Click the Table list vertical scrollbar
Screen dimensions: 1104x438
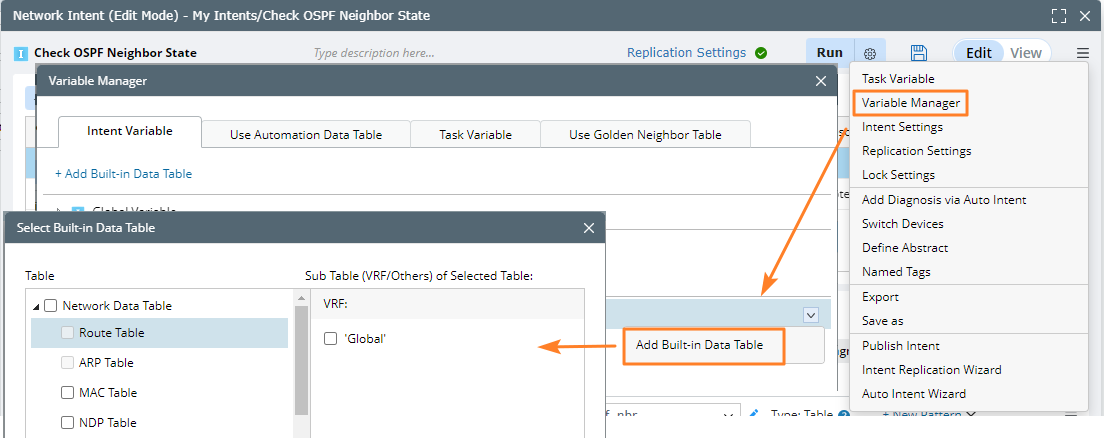click(x=301, y=360)
